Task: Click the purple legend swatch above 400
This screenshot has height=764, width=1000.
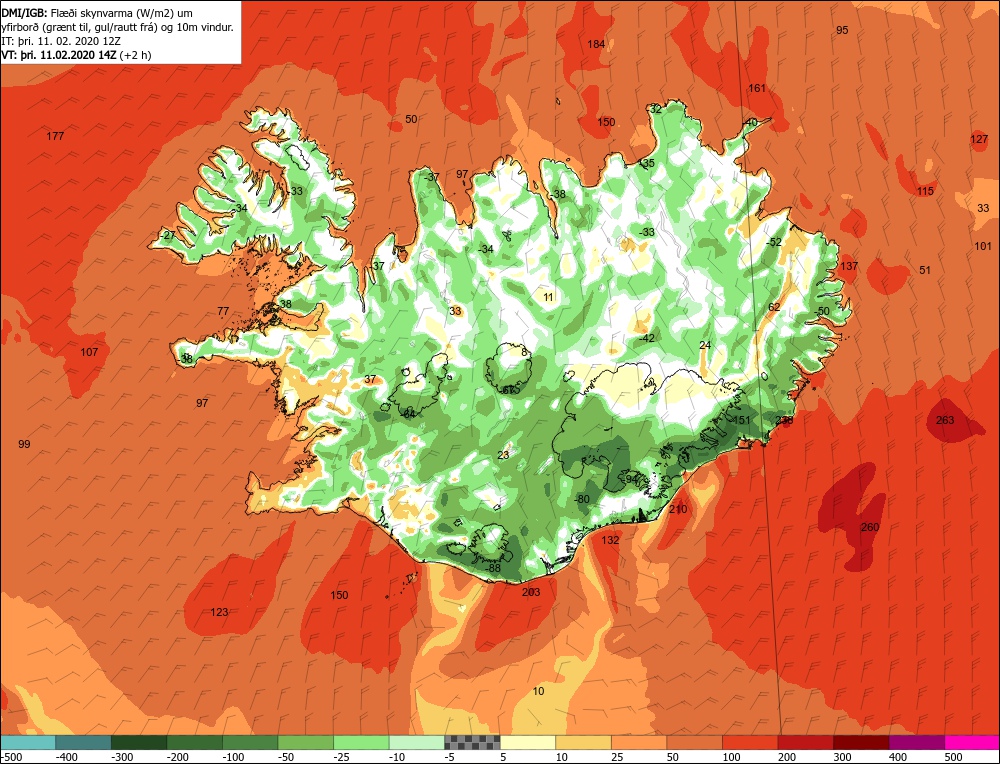Action: (x=917, y=742)
